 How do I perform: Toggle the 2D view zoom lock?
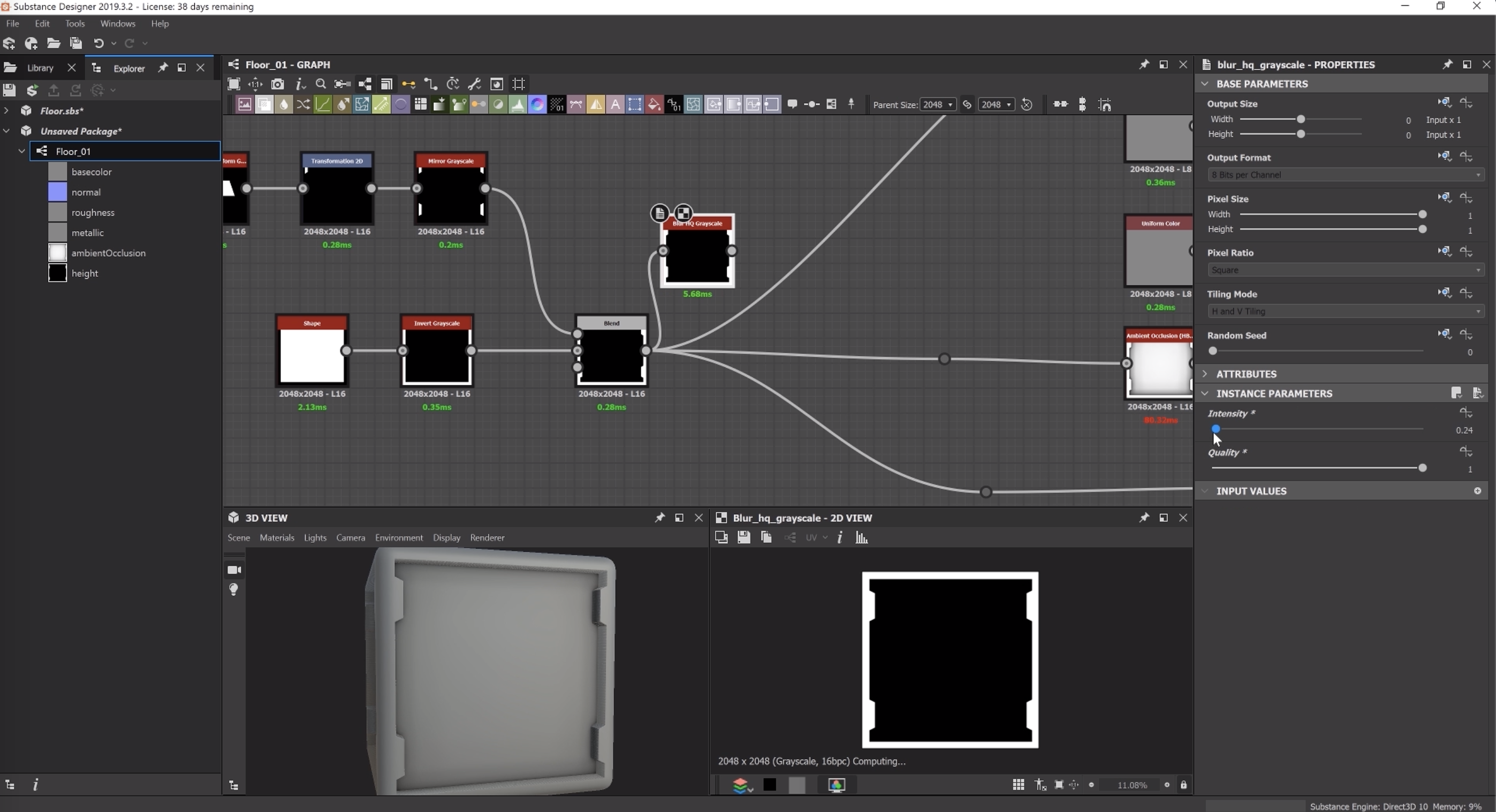(1183, 785)
